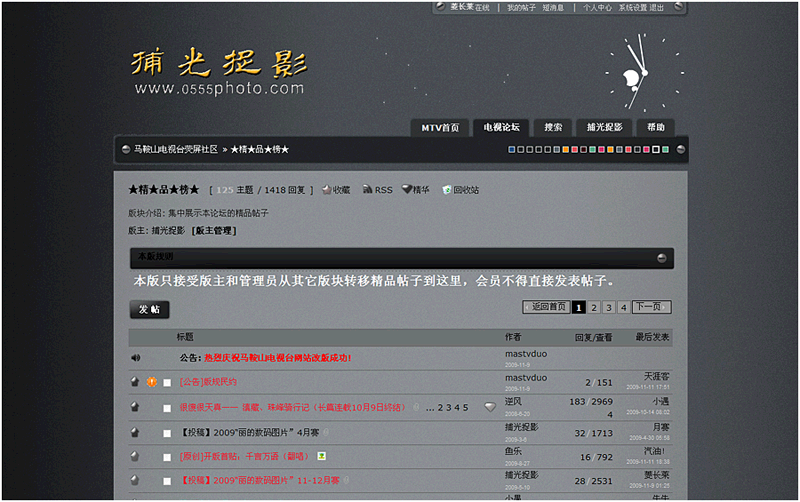Image resolution: width=800 pixels, height=502 pixels.
Task: Go to 下一页 next page
Action: click(x=651, y=307)
